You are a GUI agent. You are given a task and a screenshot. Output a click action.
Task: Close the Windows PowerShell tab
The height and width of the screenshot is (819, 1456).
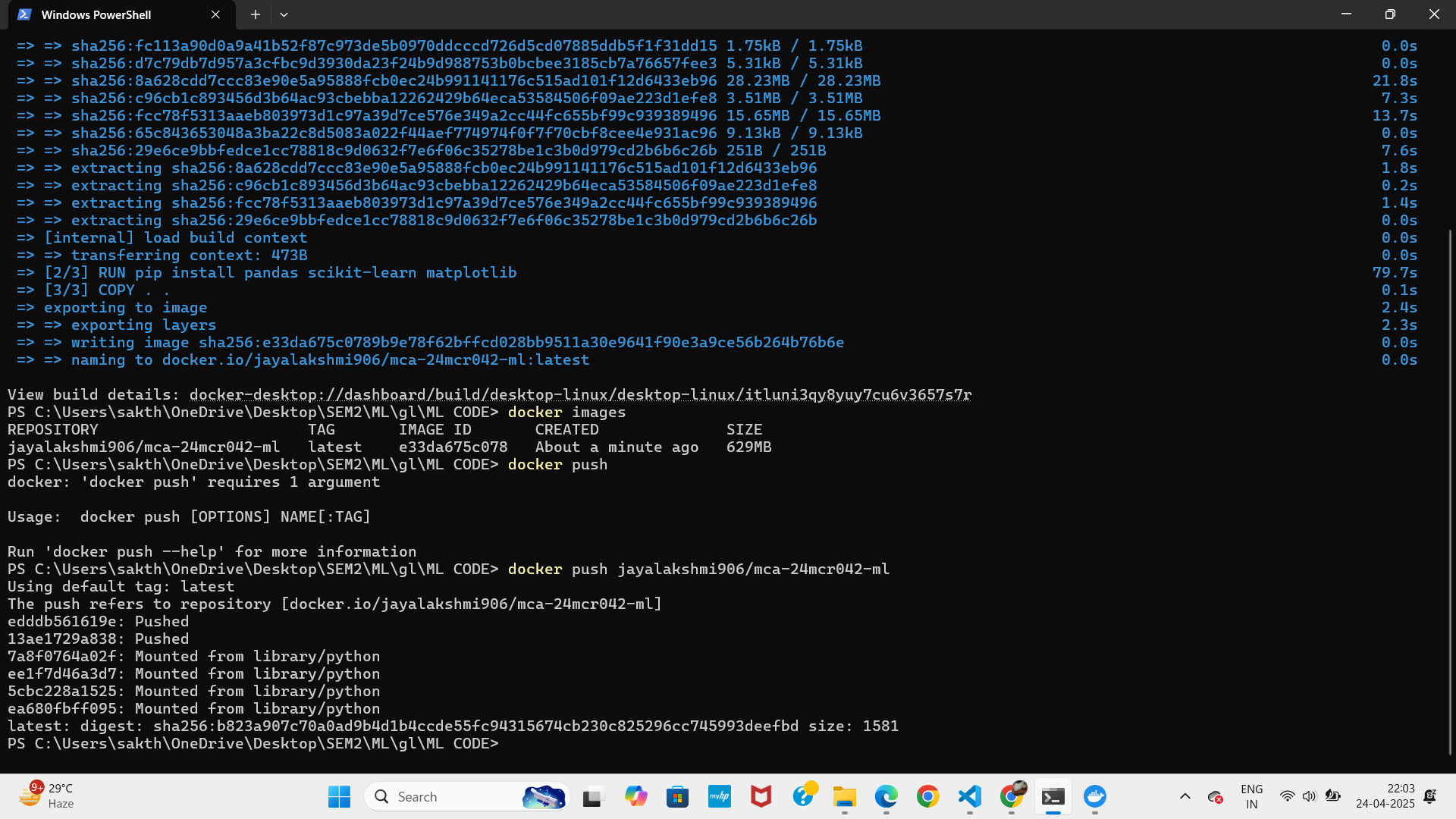click(215, 14)
